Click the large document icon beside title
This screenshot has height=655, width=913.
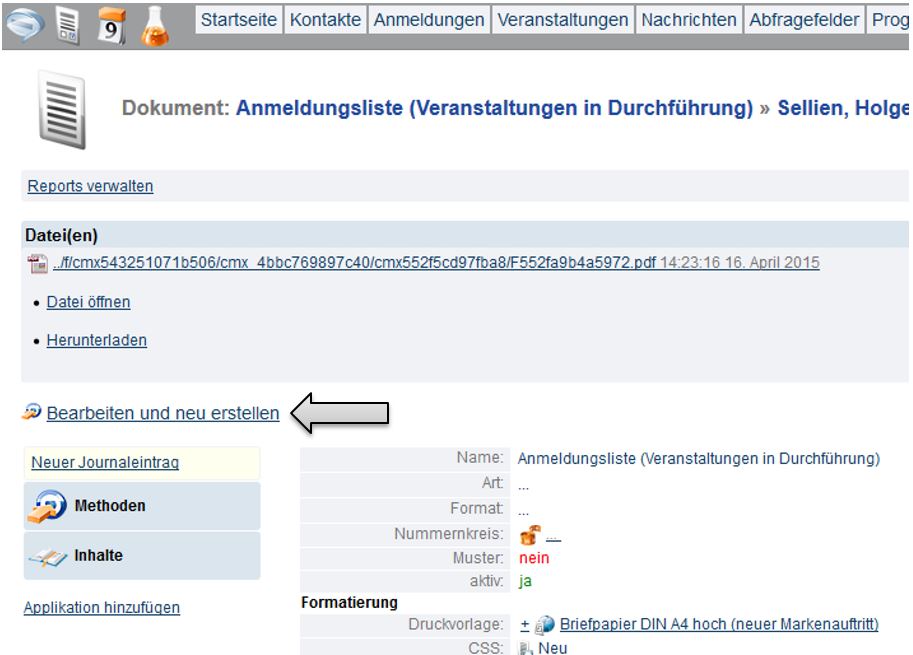(x=62, y=109)
